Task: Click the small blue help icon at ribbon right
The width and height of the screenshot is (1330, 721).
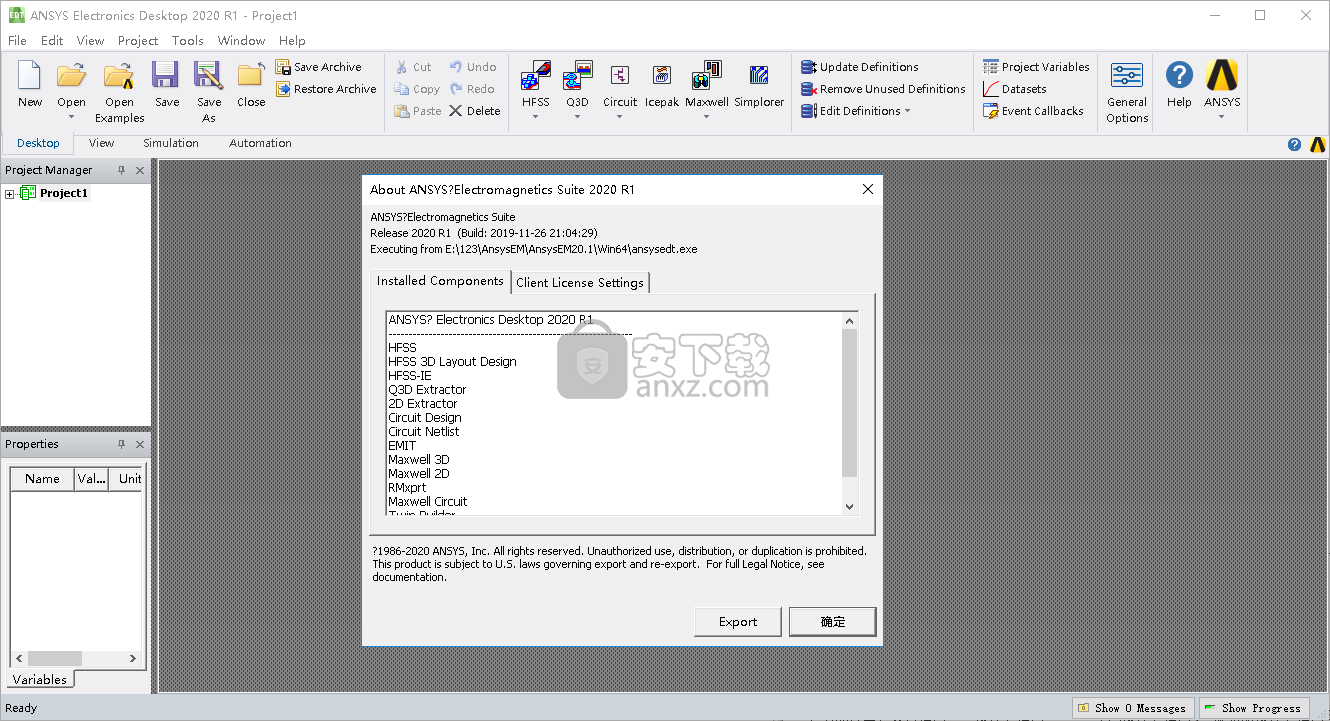Action: (x=1294, y=144)
